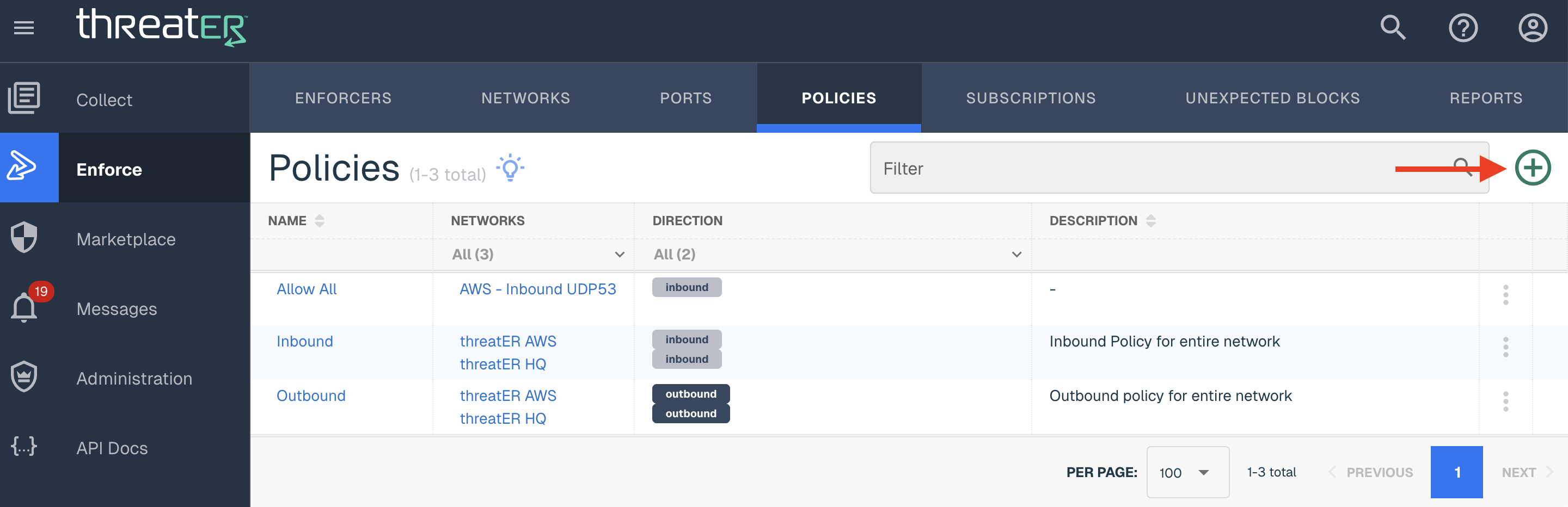Image resolution: width=1568 pixels, height=507 pixels.
Task: Open the hamburger navigation menu
Action: pos(24,28)
